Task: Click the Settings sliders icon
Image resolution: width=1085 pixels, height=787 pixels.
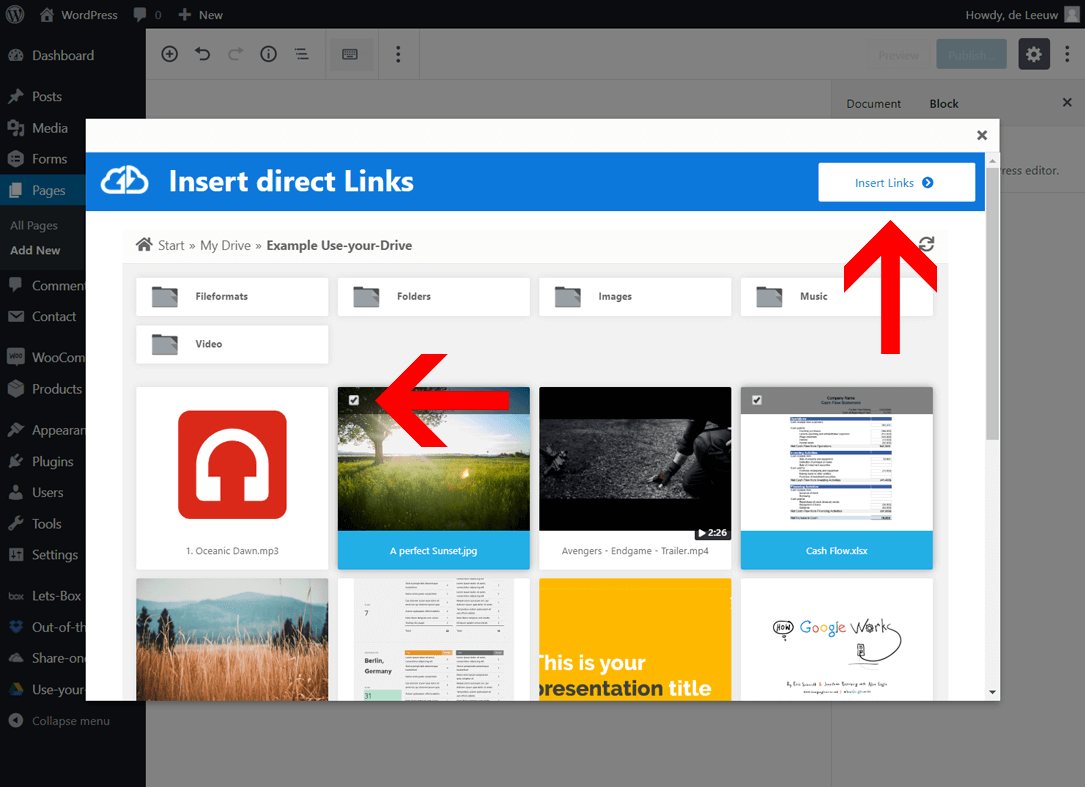Action: (x=15, y=554)
